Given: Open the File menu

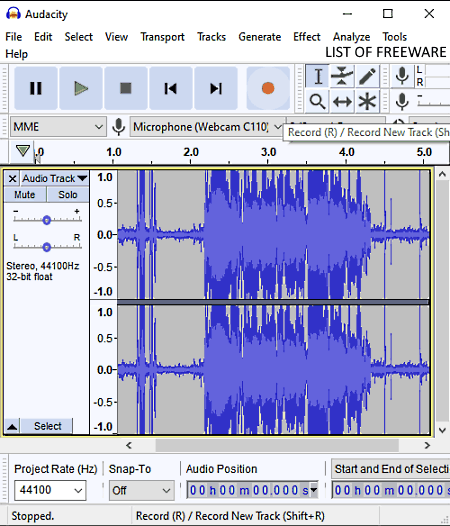Looking at the screenshot, I should point(14,37).
